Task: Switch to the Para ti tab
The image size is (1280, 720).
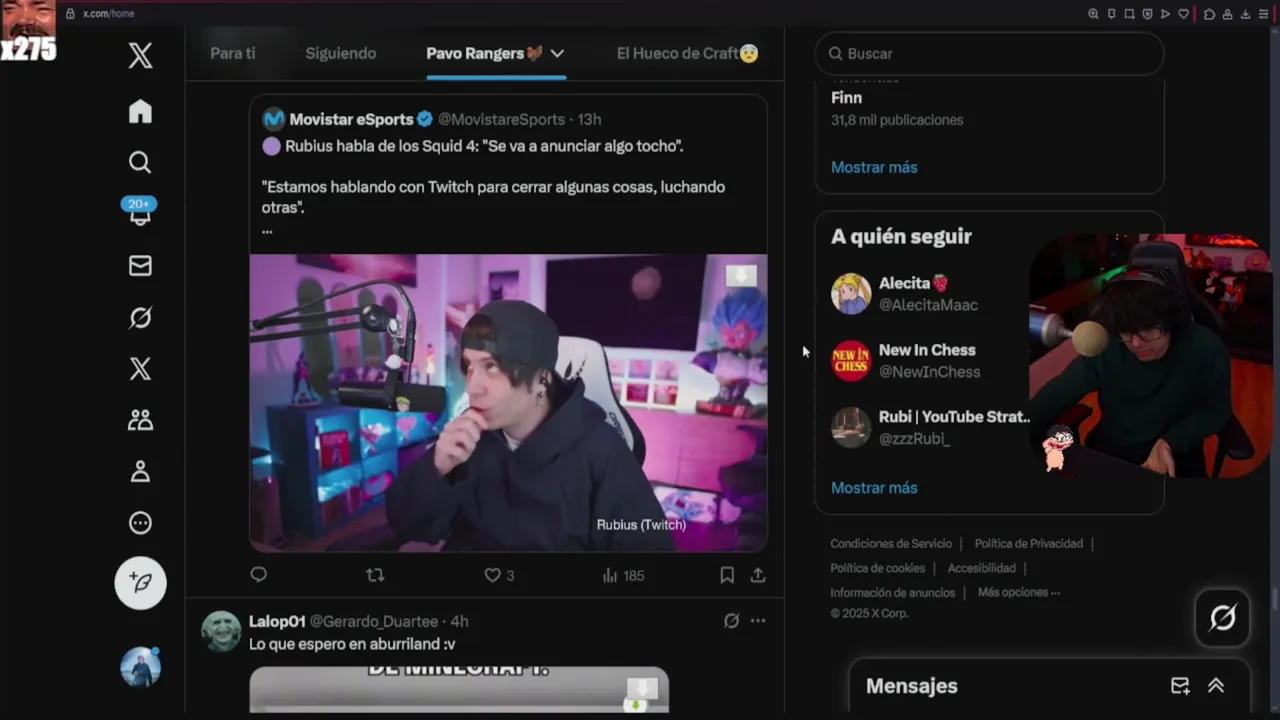Action: (233, 53)
